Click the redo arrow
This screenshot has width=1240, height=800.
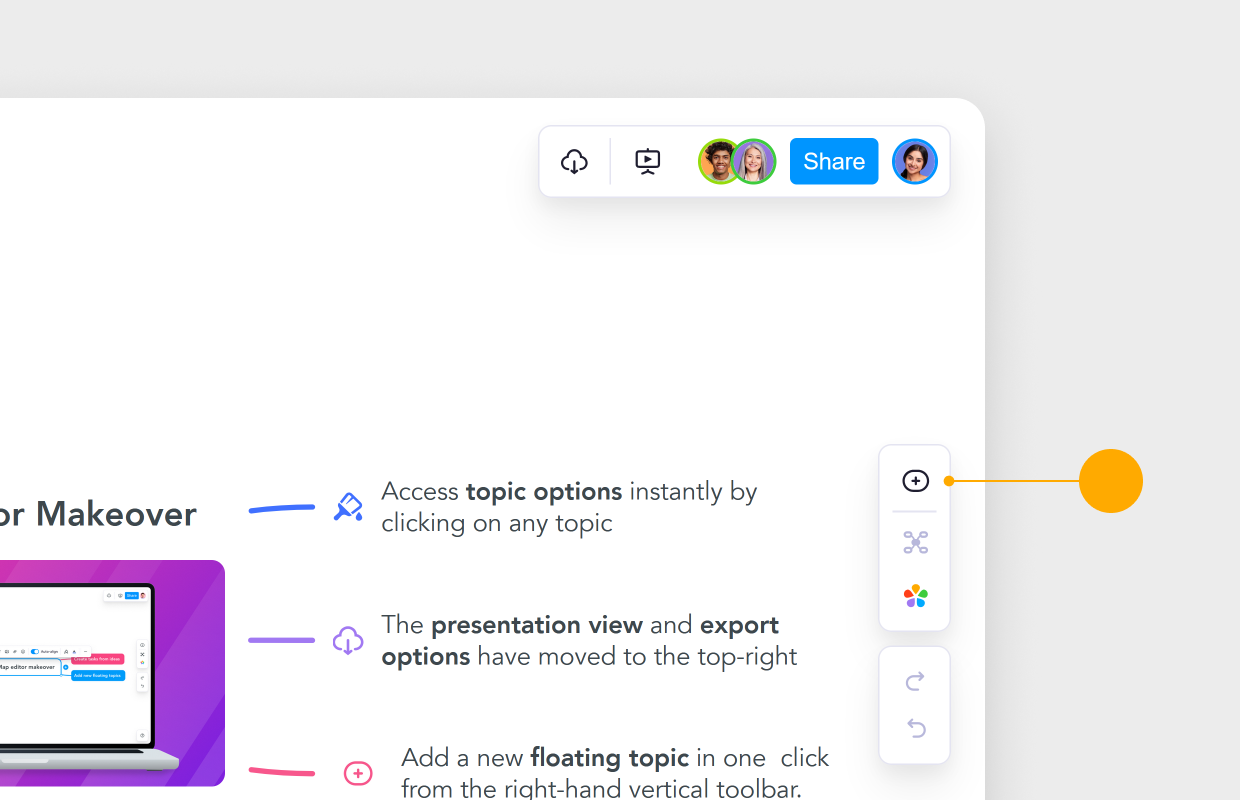click(915, 681)
